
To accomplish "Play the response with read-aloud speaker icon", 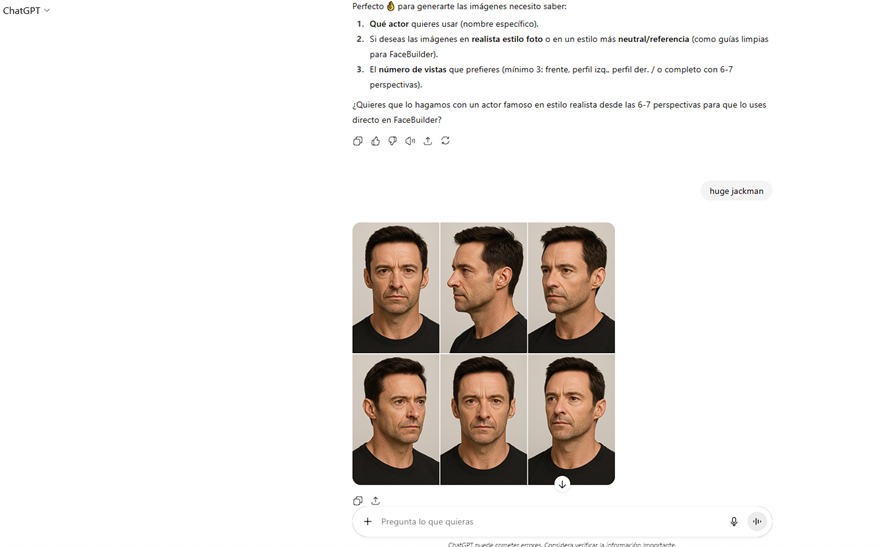I will point(410,141).
